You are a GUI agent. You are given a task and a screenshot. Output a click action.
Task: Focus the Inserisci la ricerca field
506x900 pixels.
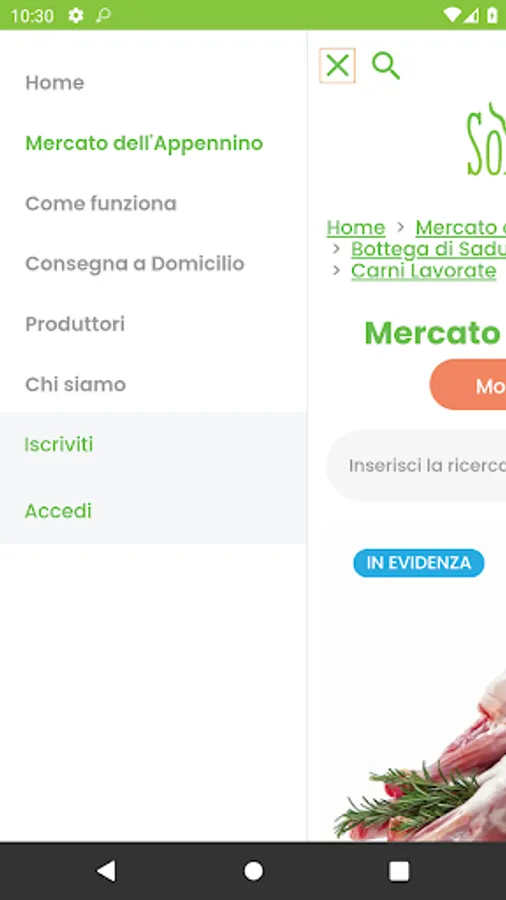(416, 465)
